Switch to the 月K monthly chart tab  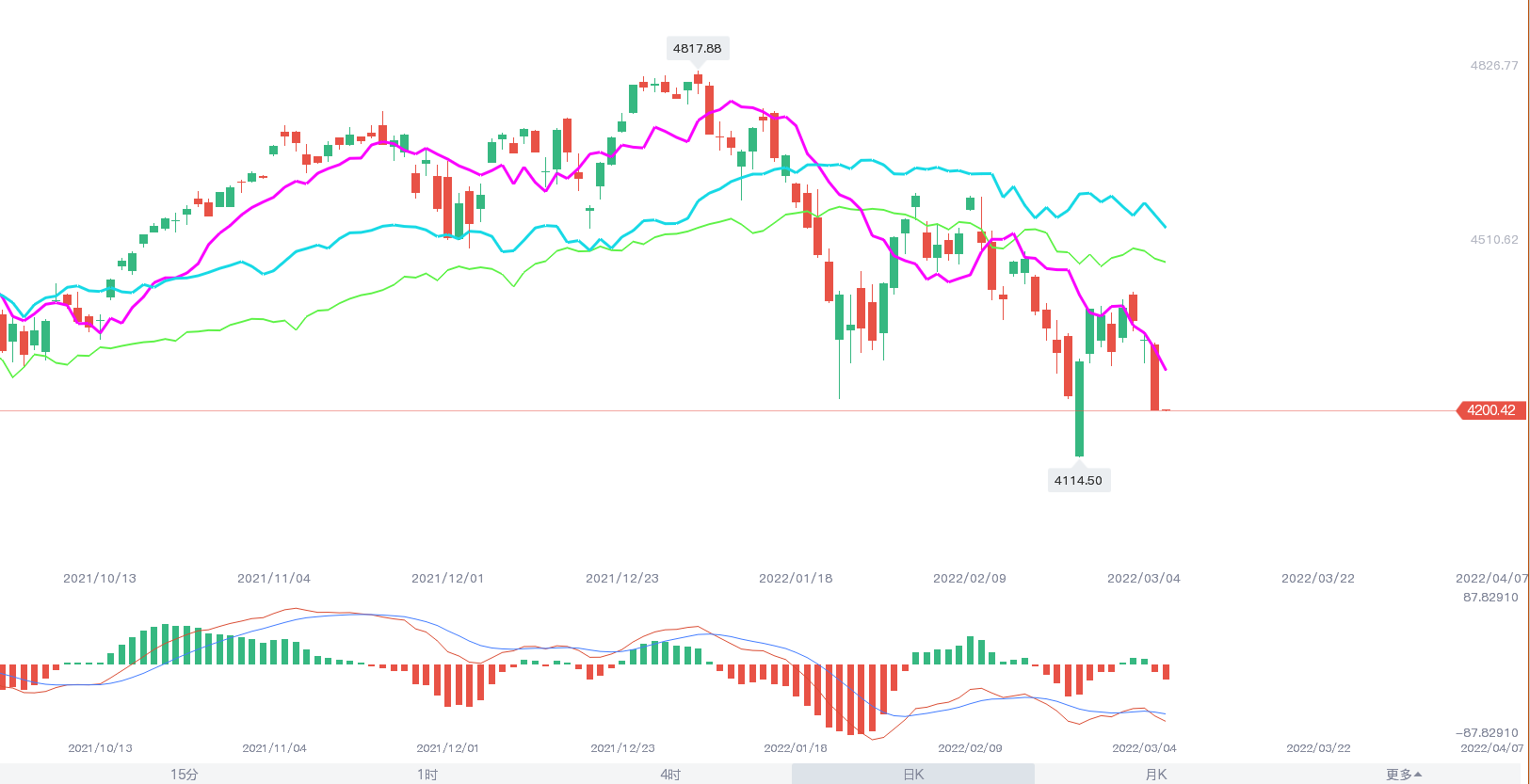tap(1156, 774)
